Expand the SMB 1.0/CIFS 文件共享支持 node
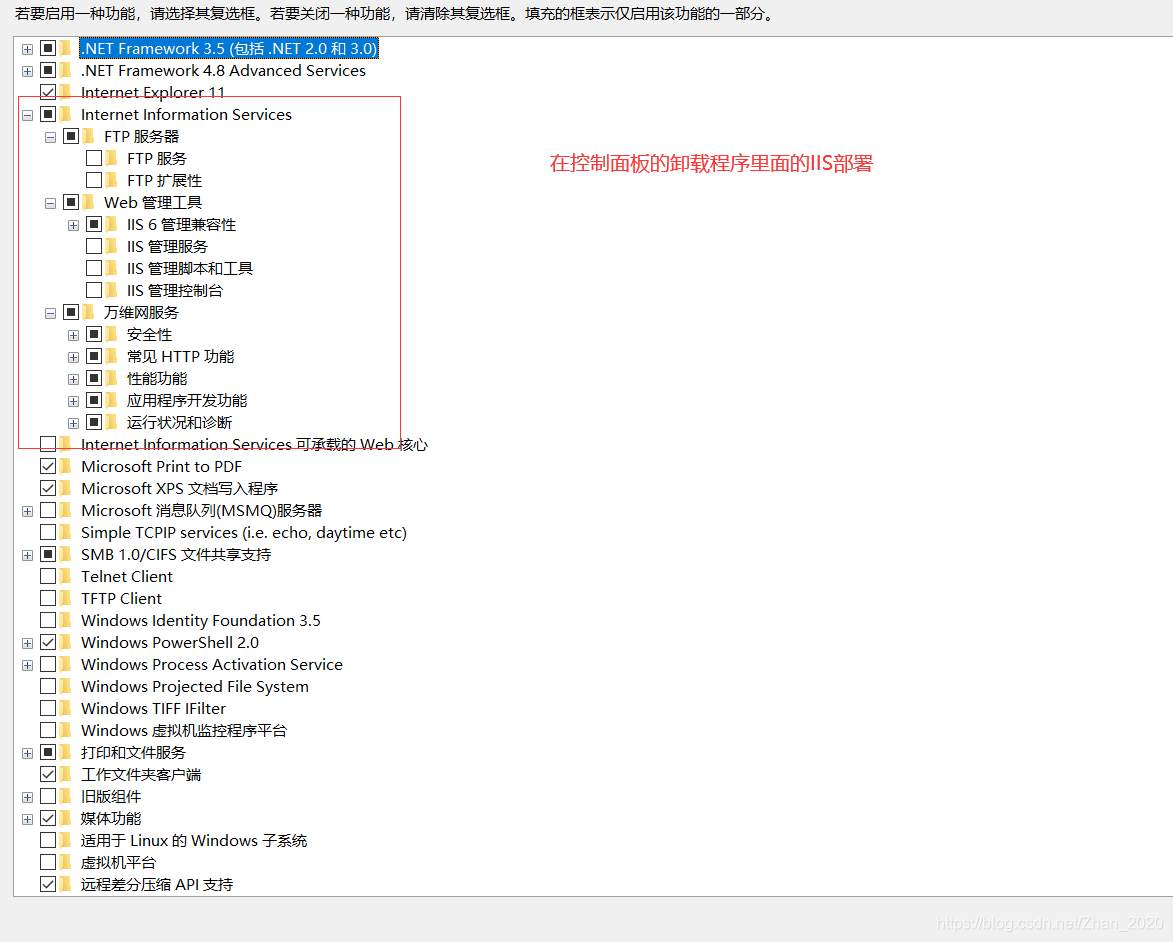This screenshot has width=1173, height=942. (x=28, y=555)
